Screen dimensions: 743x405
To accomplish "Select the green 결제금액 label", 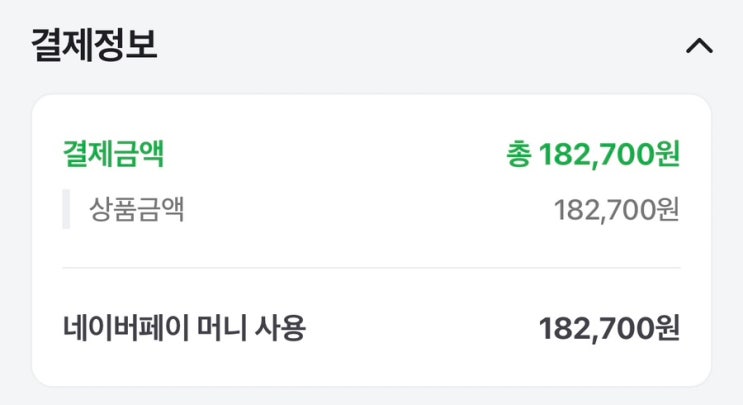I will click(113, 154).
